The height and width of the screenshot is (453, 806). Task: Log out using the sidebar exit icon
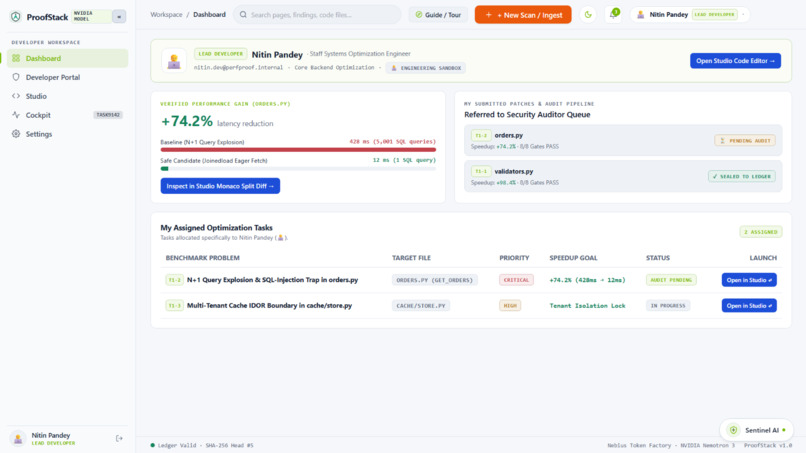(119, 439)
